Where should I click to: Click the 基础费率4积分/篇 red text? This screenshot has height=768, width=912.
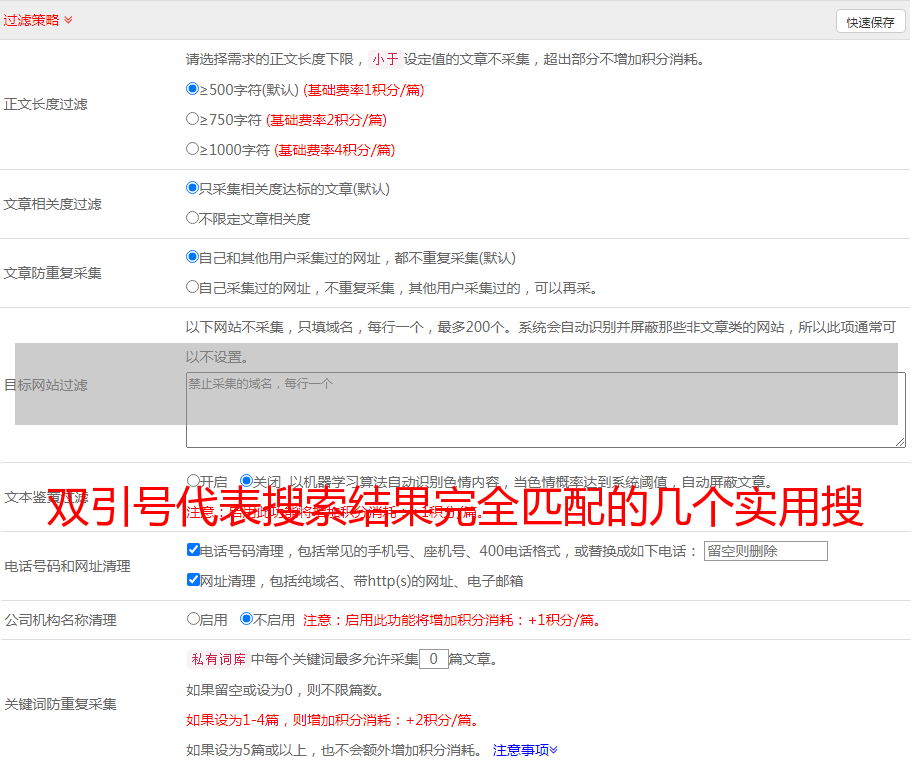(x=334, y=150)
